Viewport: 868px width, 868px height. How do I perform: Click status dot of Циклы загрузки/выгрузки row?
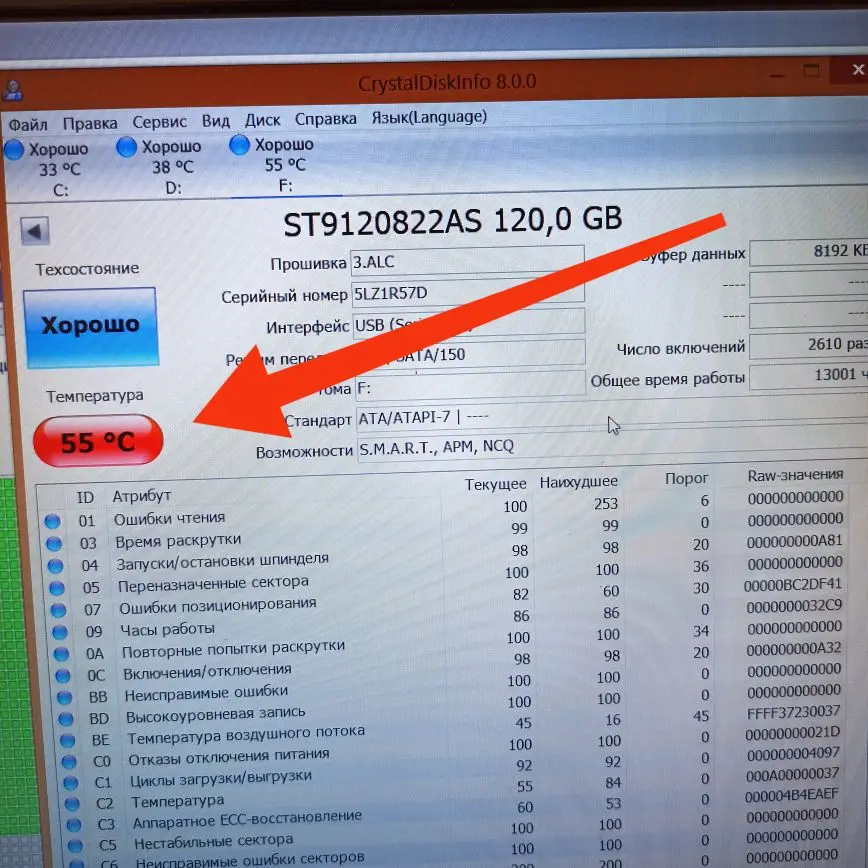71,783
